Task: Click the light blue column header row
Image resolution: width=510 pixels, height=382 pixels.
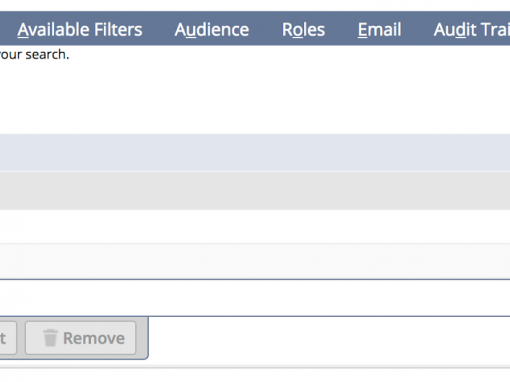Action: (255, 153)
